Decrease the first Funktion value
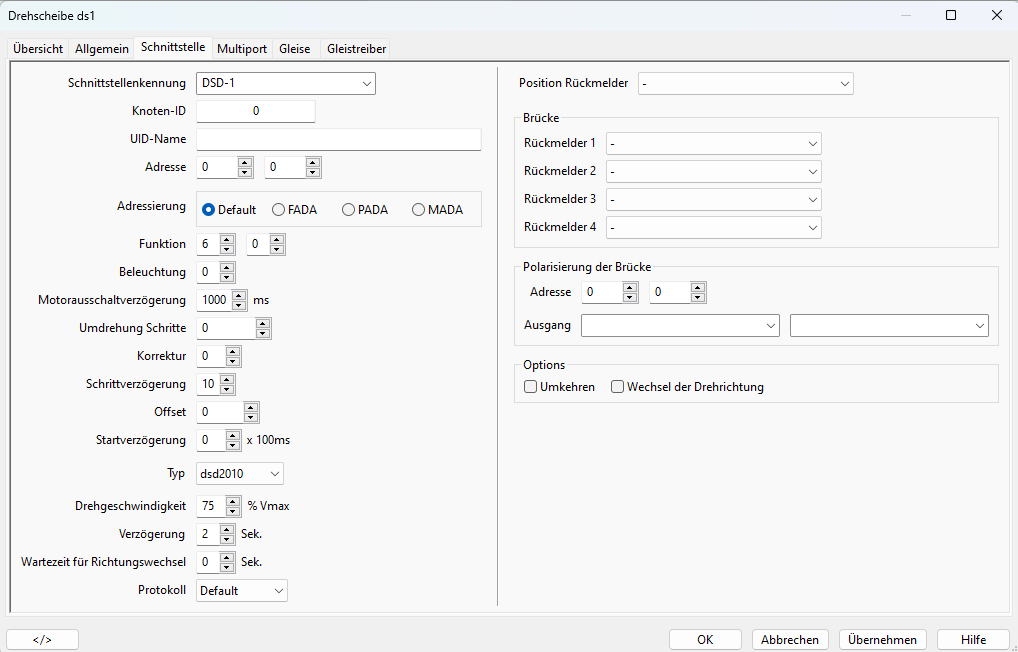The image size is (1018, 652). pos(227,249)
